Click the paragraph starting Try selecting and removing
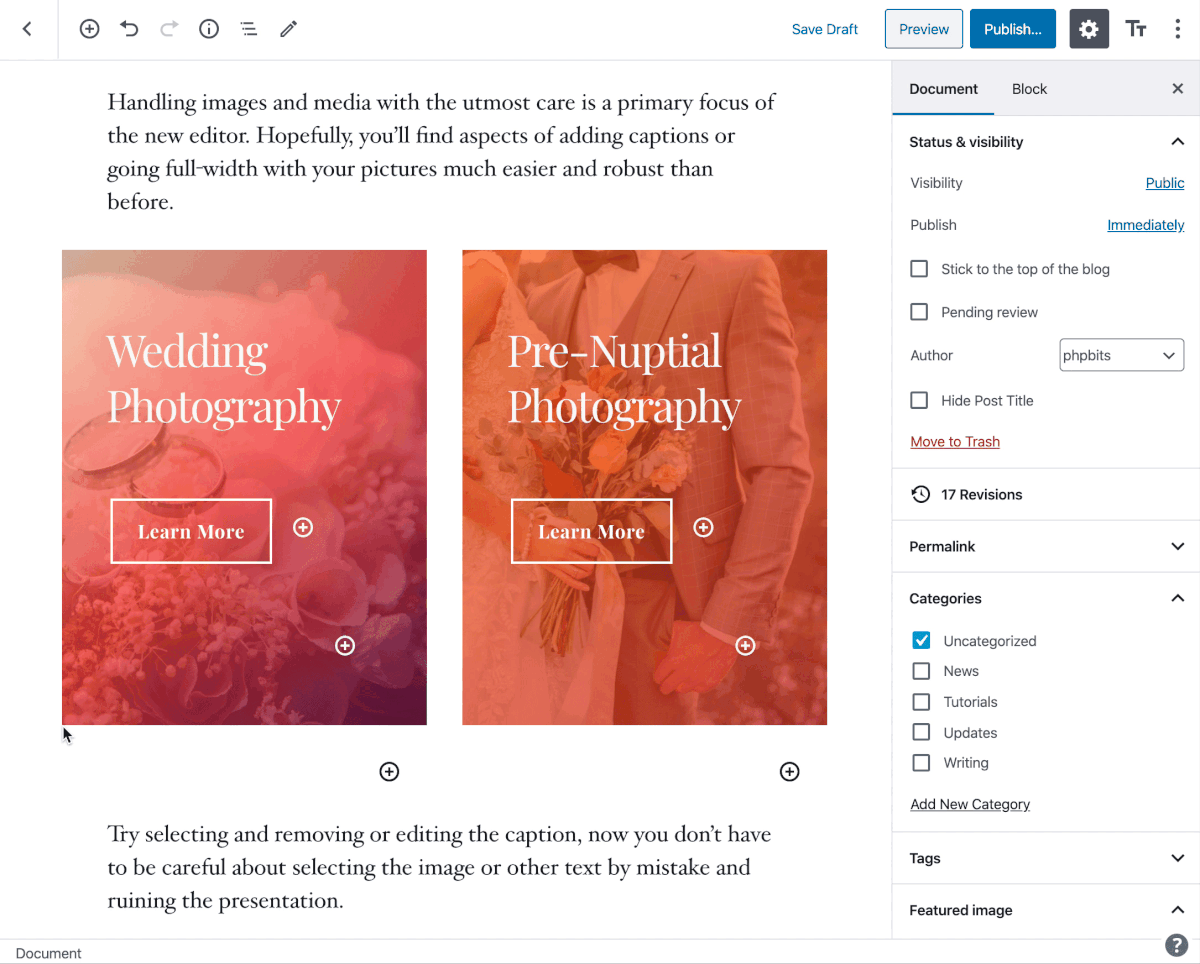 coord(439,867)
